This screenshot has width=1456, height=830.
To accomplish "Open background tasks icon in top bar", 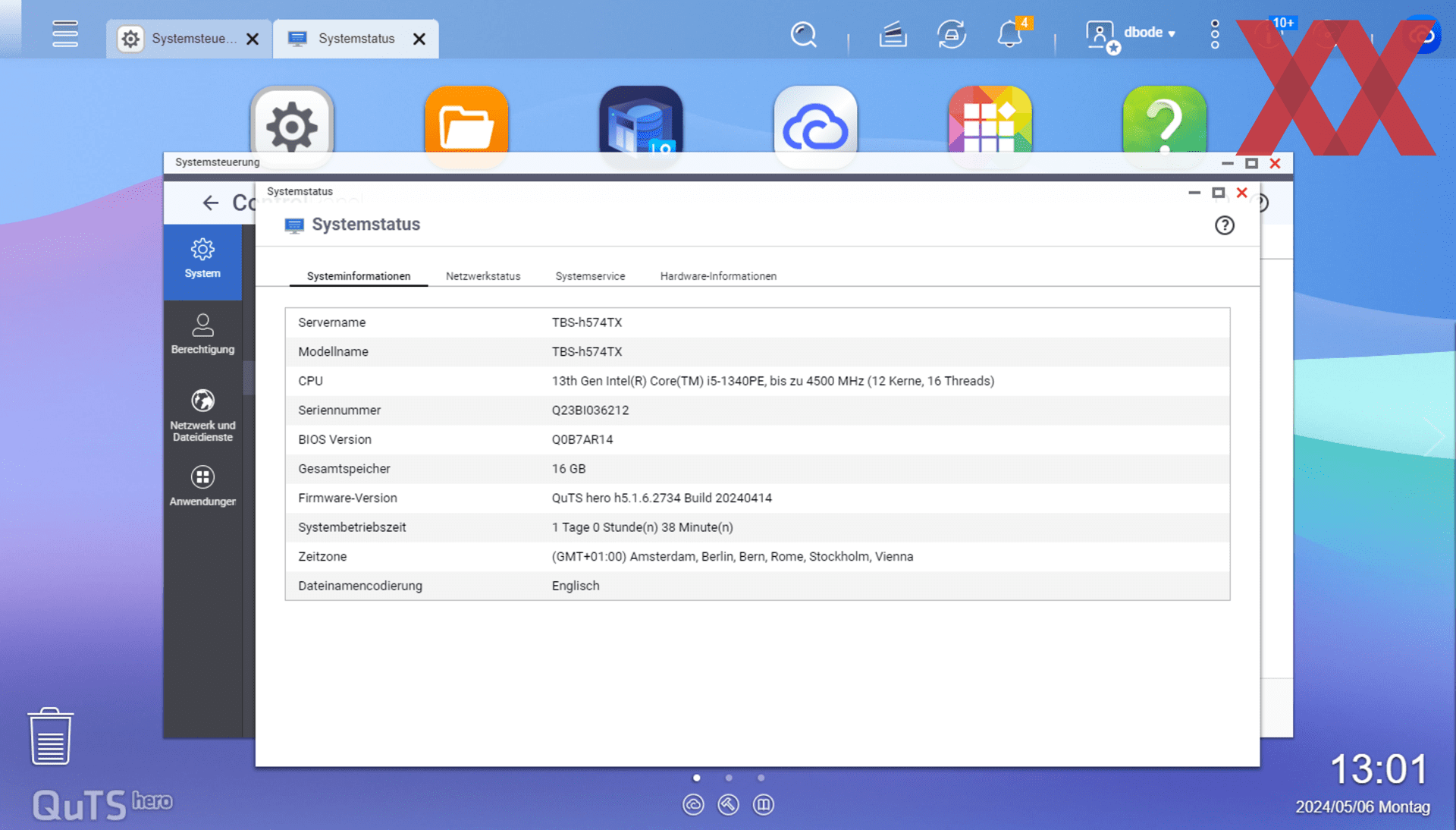I will tap(893, 35).
